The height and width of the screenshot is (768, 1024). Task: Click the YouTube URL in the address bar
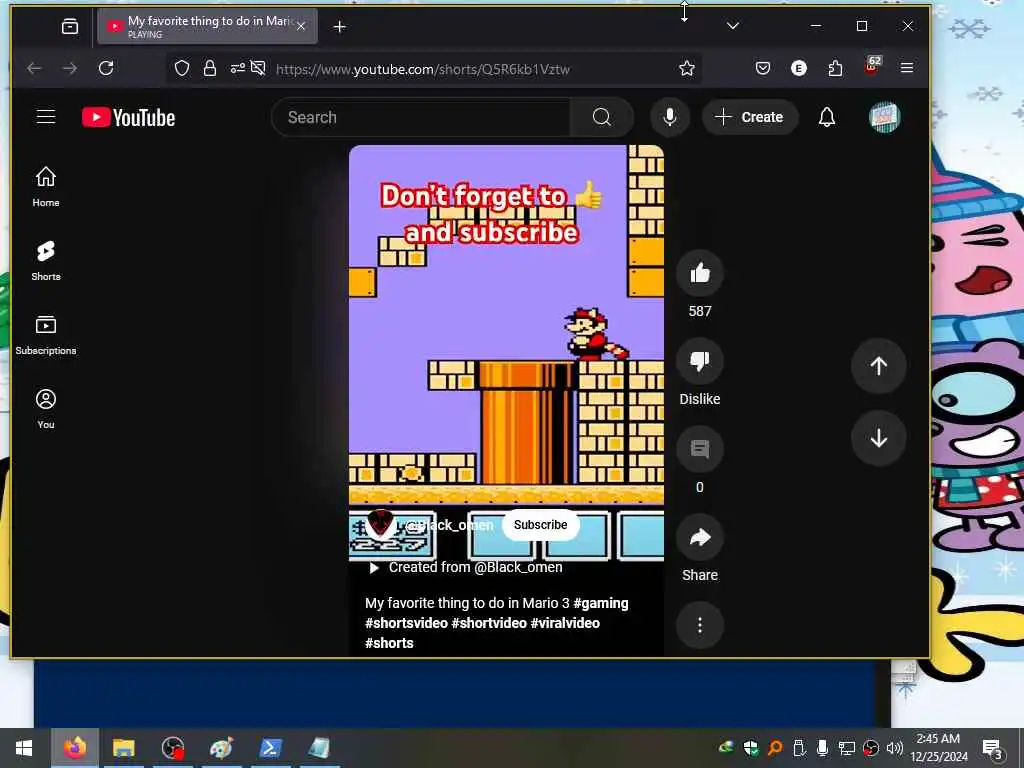(423, 69)
